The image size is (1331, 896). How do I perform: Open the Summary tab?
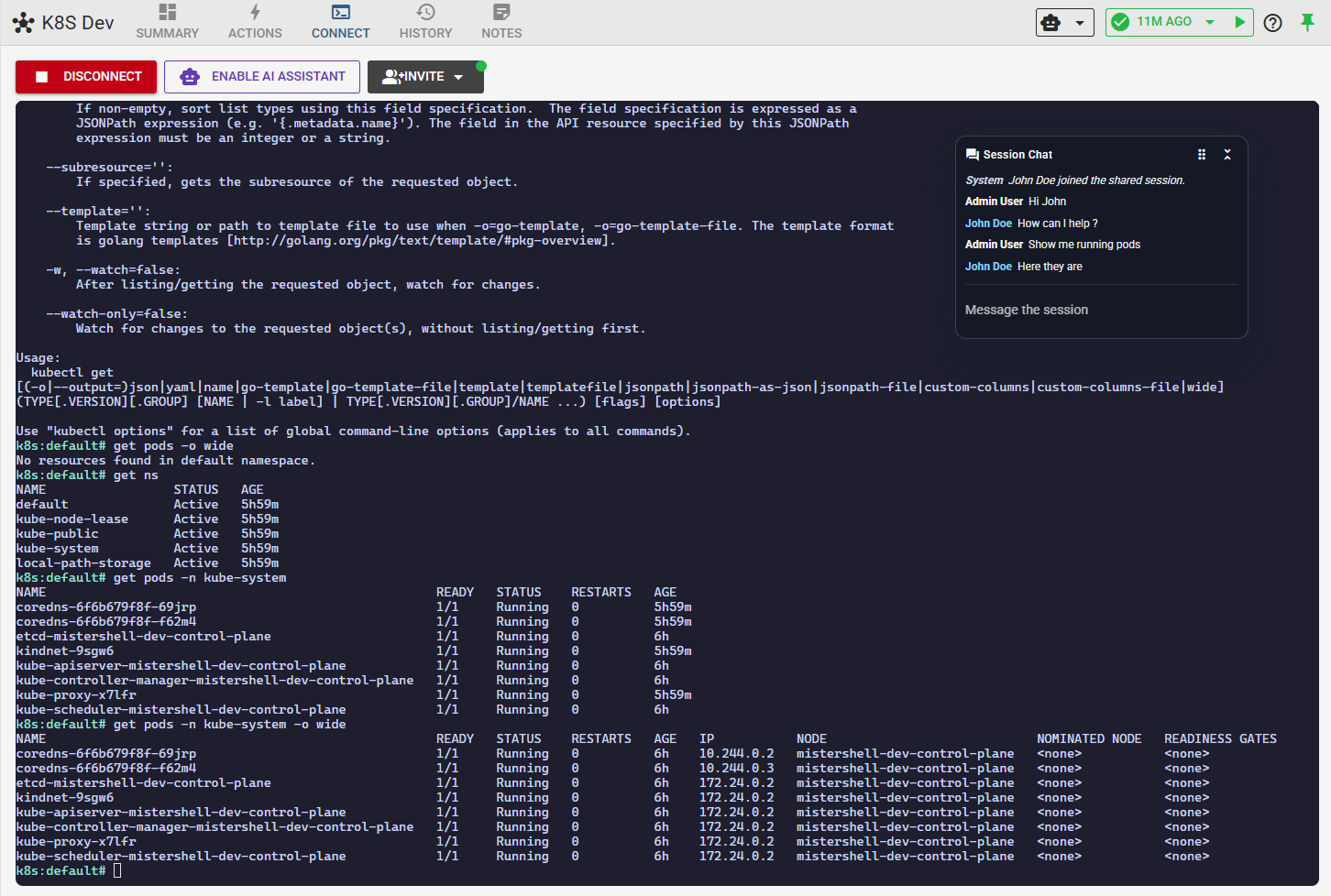click(x=167, y=22)
